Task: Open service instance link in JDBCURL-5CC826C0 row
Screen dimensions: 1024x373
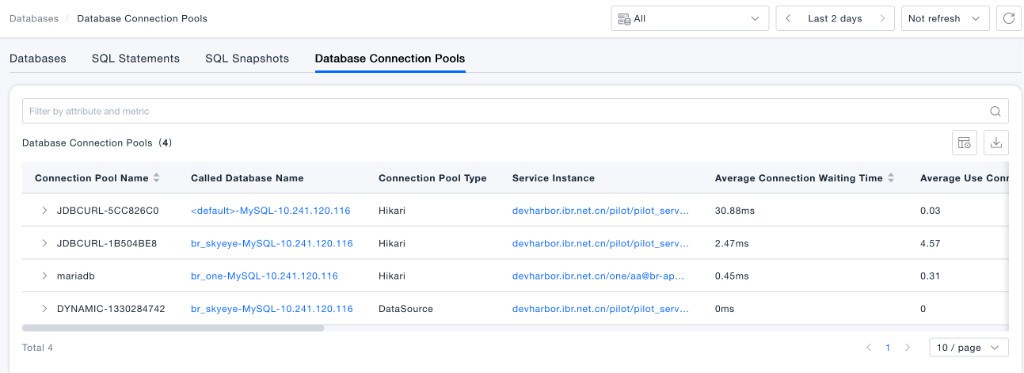Action: click(x=600, y=210)
